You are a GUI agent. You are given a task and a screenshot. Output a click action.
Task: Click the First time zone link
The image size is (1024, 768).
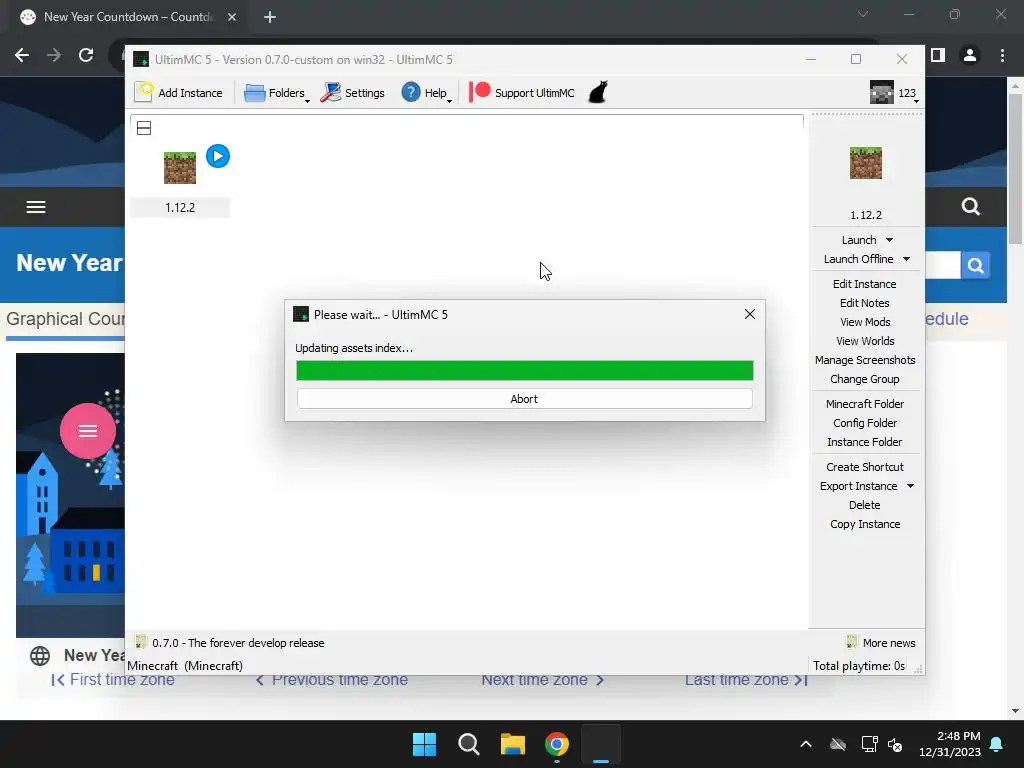[x=113, y=679]
